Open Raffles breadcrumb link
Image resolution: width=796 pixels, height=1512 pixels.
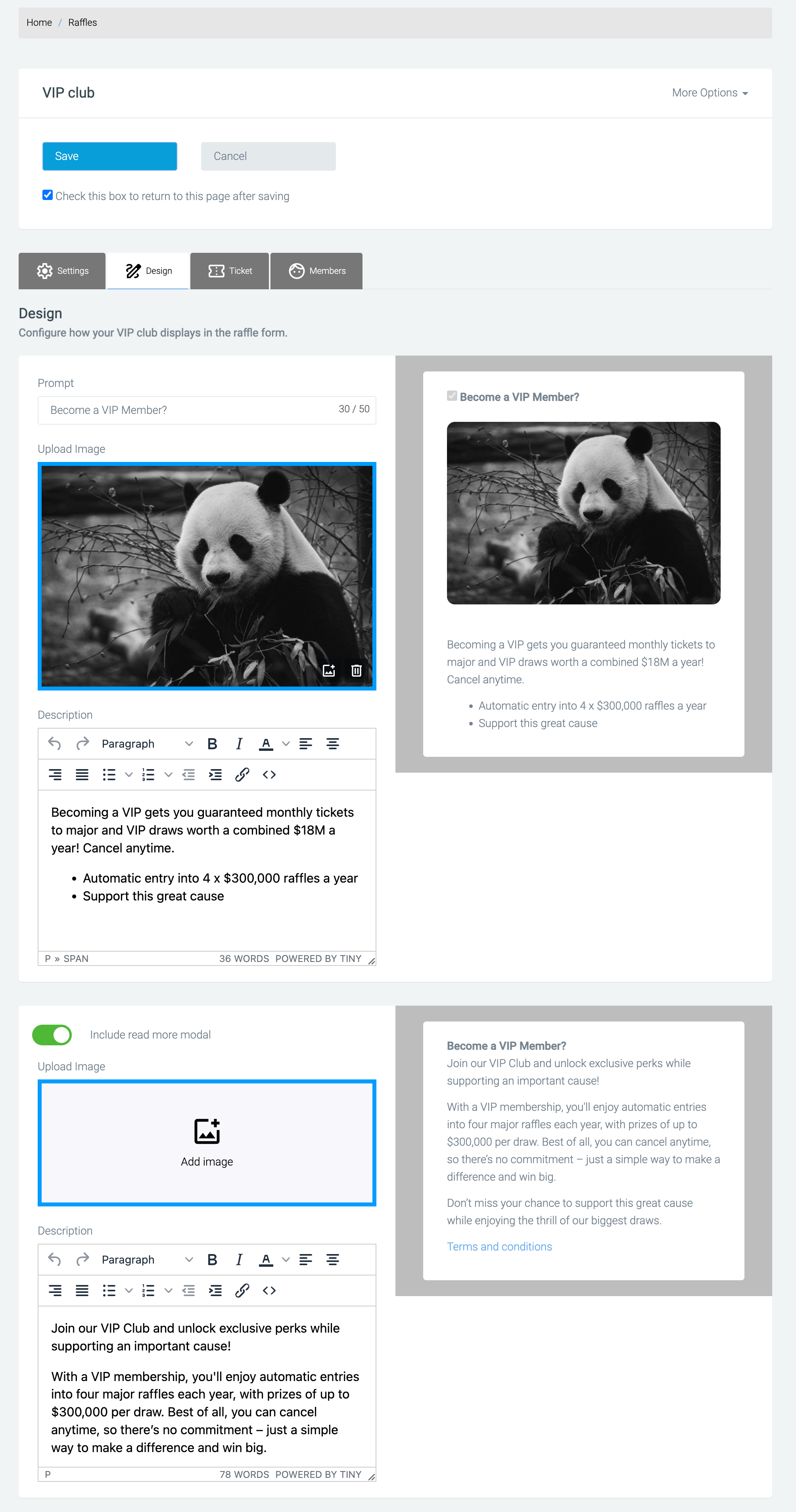click(x=83, y=22)
